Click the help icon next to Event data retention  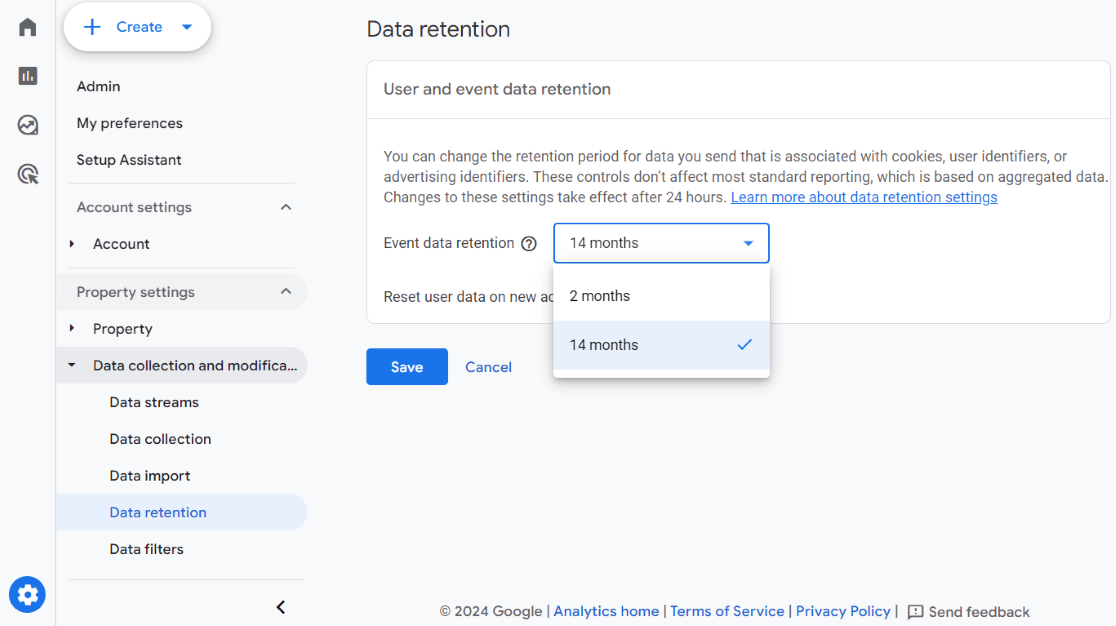[x=529, y=243]
